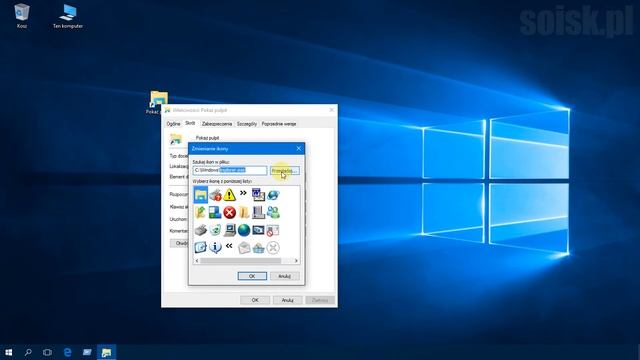Click Anuluj in the Change Icon dialog
The height and width of the screenshot is (360, 640).
pos(284,276)
